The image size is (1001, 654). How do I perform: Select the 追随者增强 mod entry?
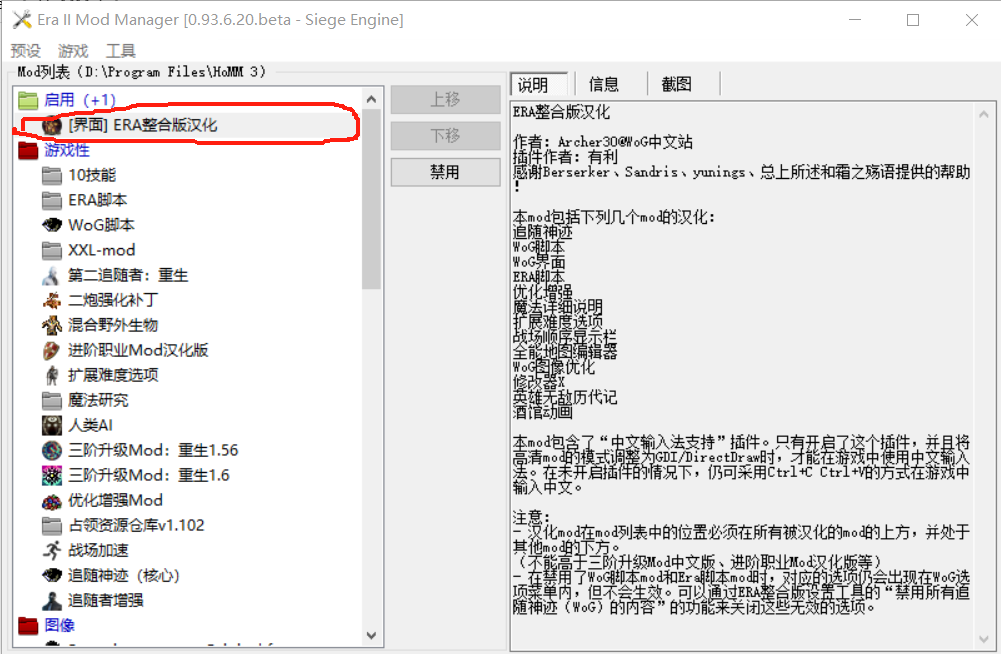(x=105, y=600)
